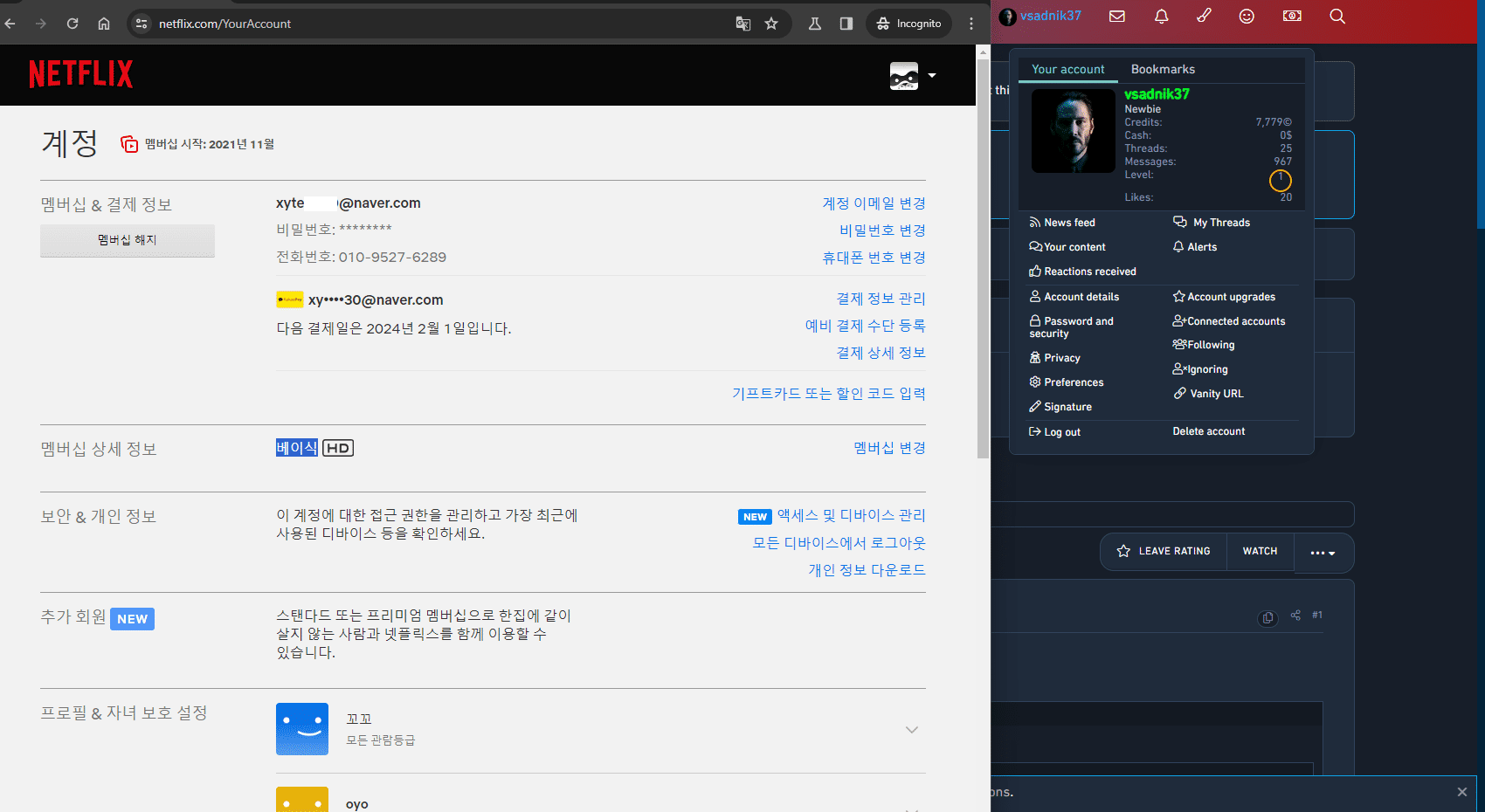
Task: Open Connected accounts entry
Action: click(1229, 321)
